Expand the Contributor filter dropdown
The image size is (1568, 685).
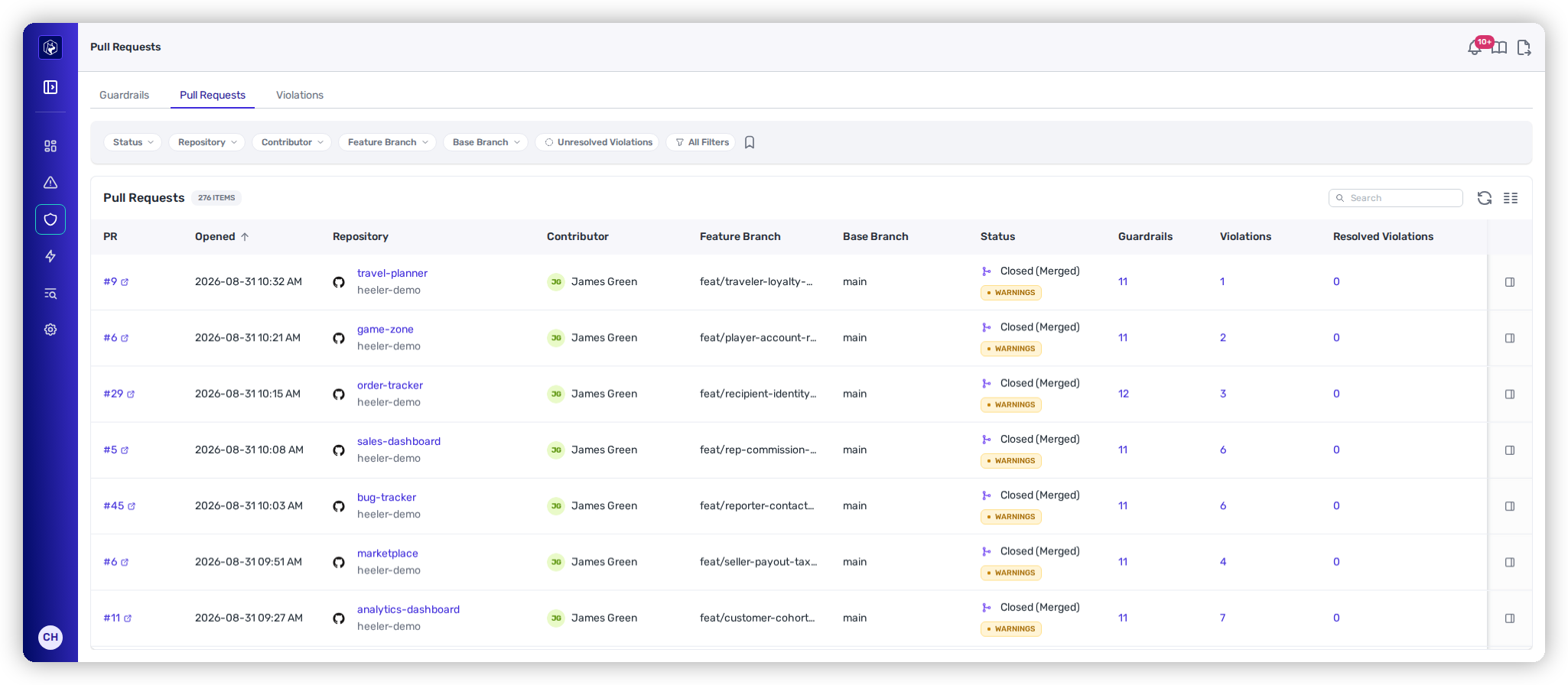[x=291, y=142]
